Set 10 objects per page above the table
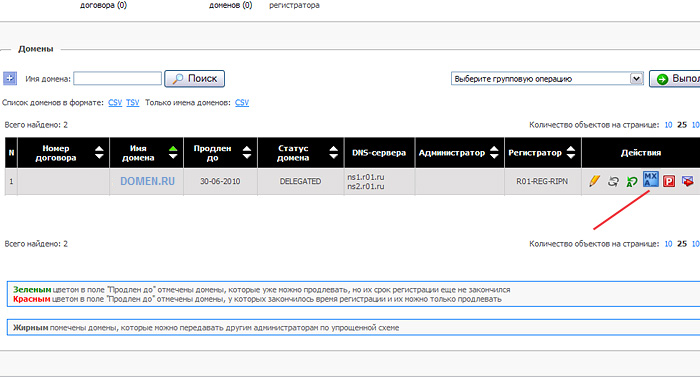This screenshot has height=377, width=700. point(668,125)
